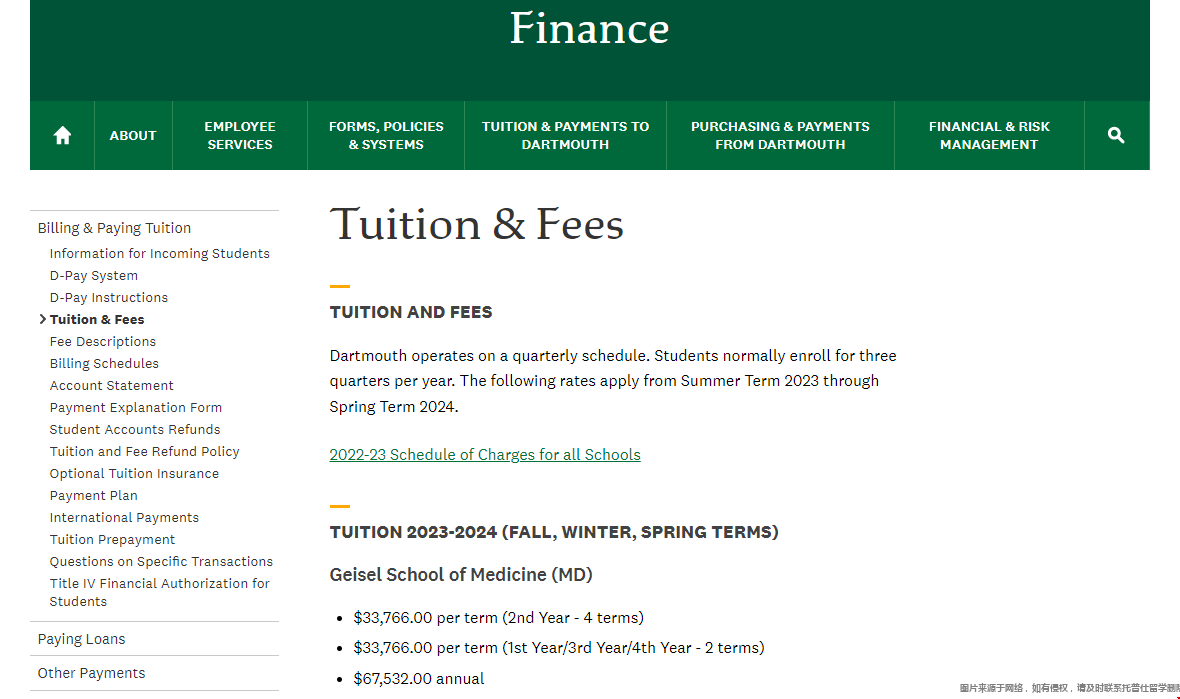Open the International Payments page
This screenshot has height=699, width=1180.
[x=124, y=518]
